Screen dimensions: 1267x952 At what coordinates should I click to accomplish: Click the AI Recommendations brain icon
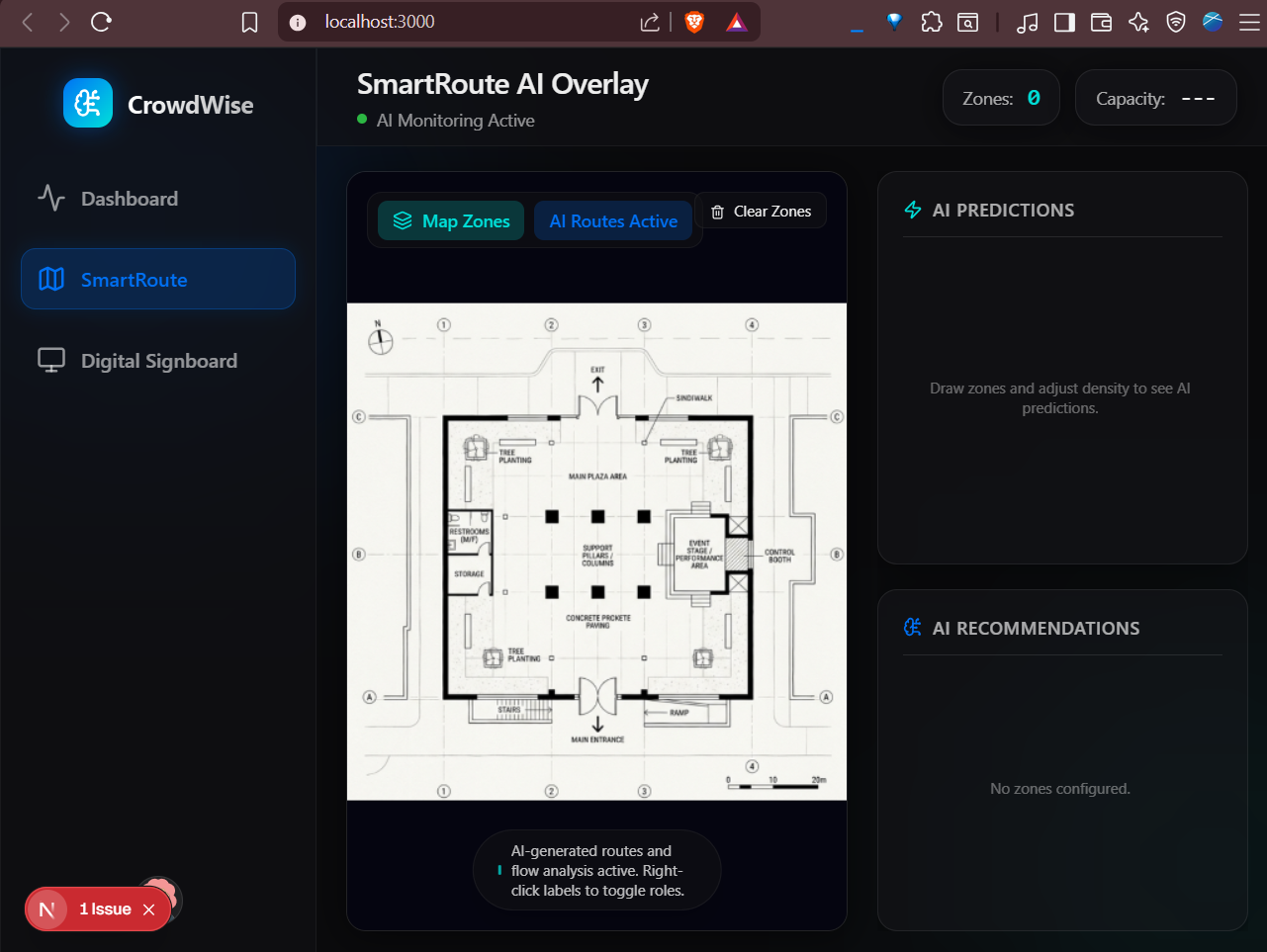[x=913, y=628]
